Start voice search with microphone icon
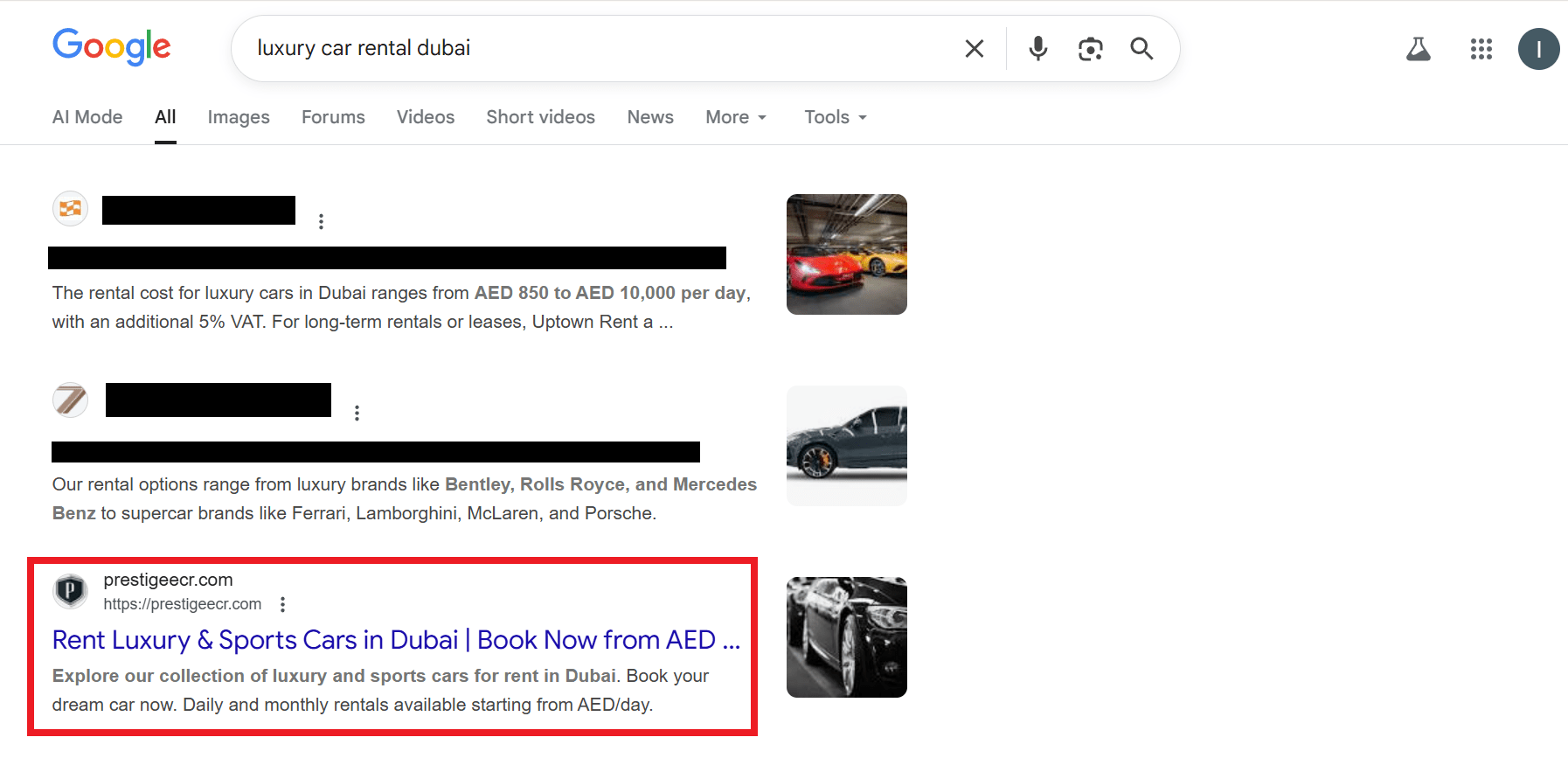1568x758 pixels. click(1038, 48)
